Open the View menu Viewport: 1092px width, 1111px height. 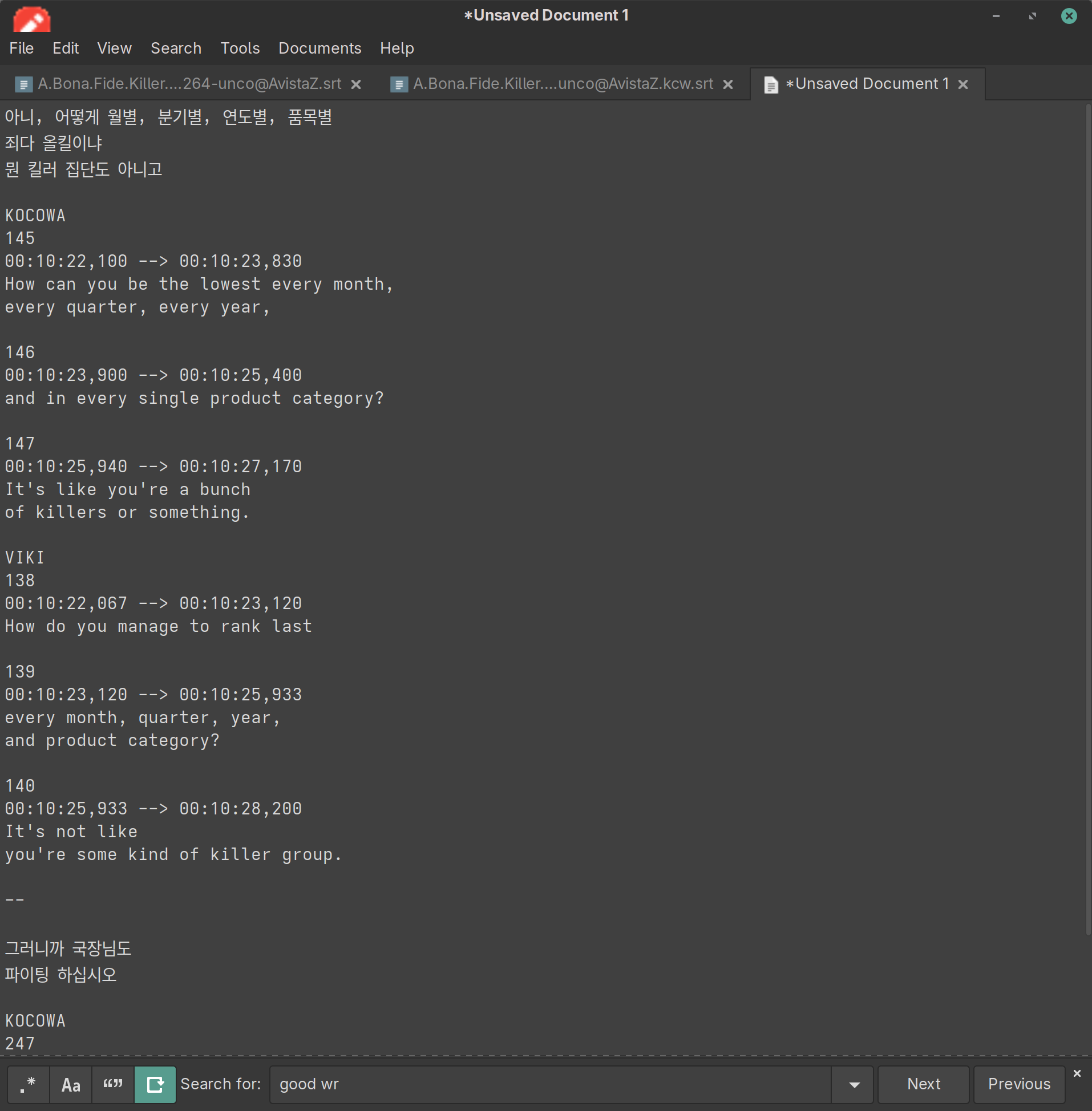pyautogui.click(x=115, y=48)
